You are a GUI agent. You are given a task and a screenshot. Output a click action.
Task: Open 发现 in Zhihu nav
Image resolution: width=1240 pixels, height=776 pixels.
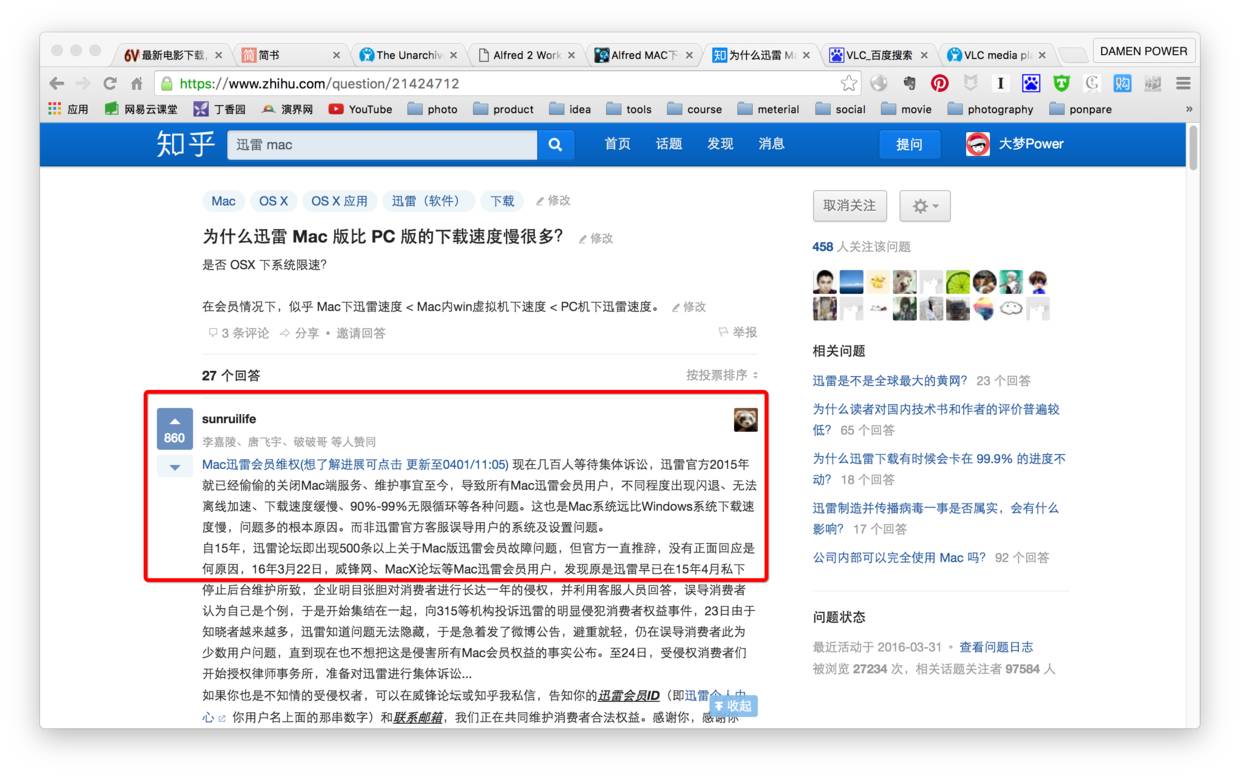[720, 144]
